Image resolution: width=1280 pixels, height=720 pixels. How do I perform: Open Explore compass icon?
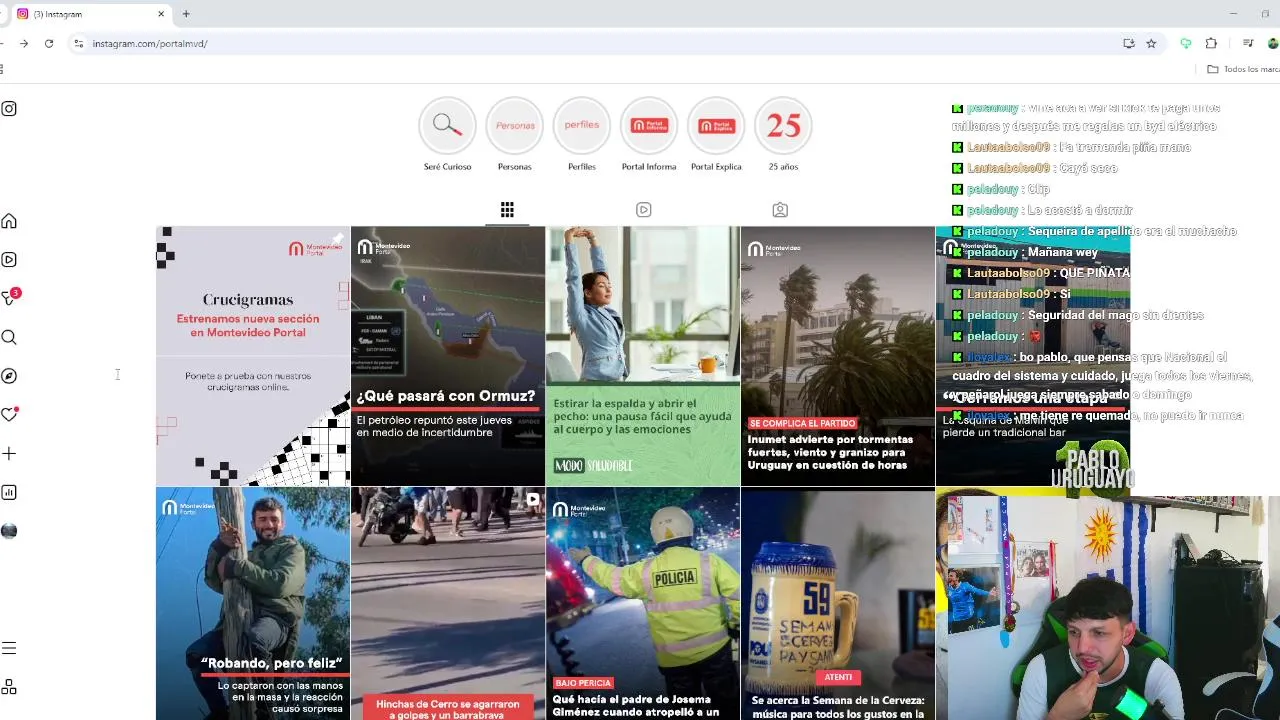pos(9,376)
